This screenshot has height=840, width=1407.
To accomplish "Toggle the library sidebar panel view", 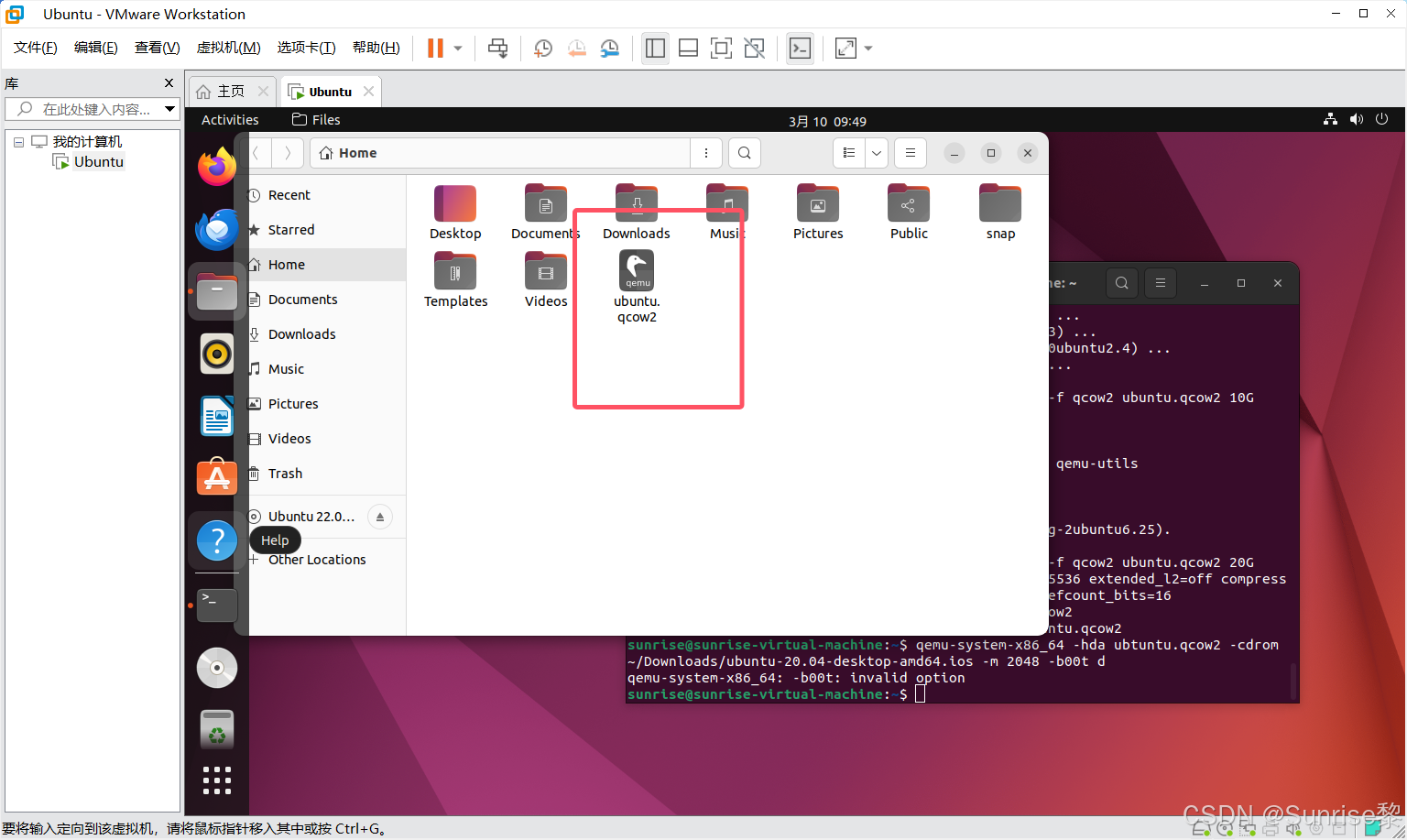I will pos(655,49).
